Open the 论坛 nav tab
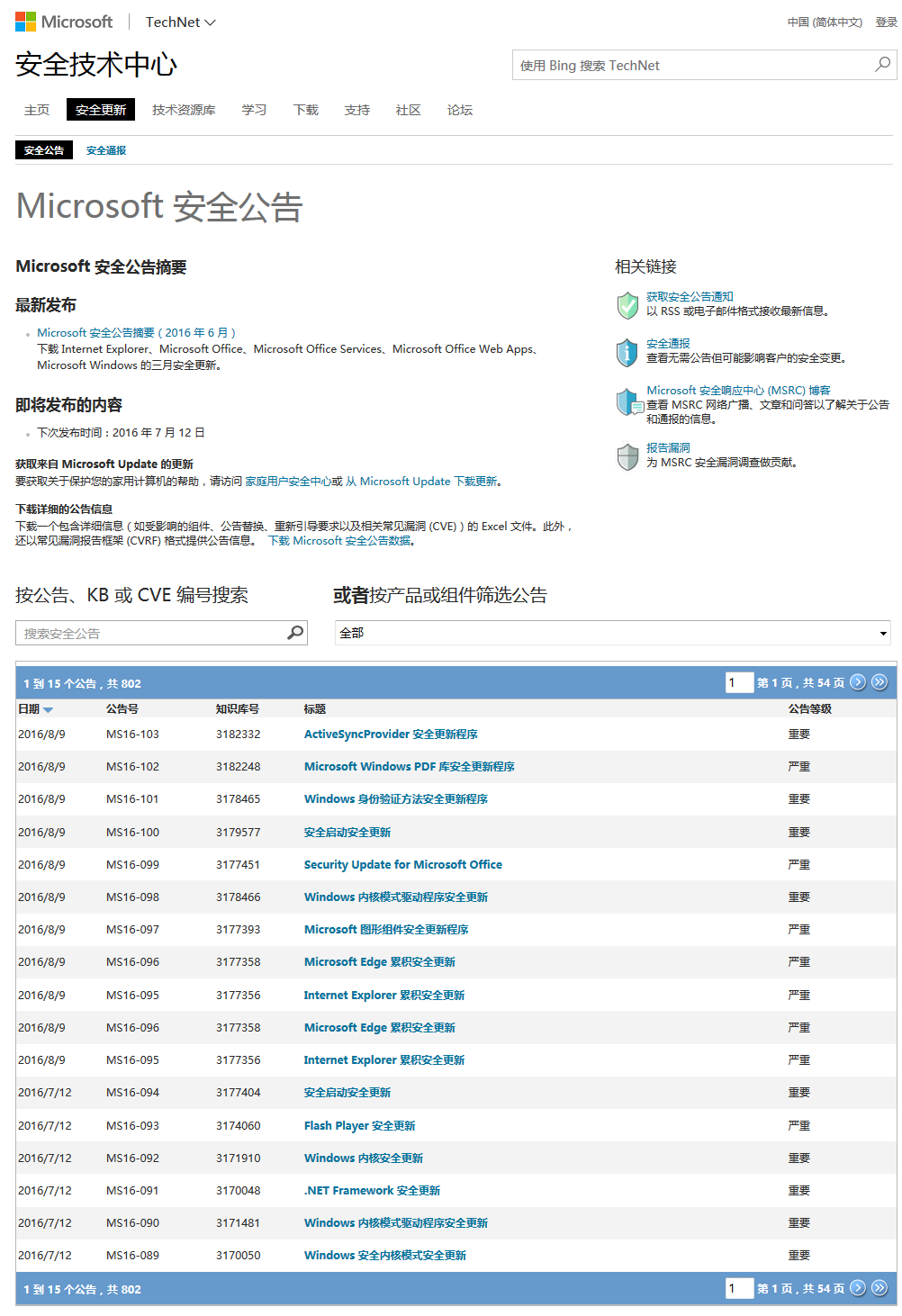The height and width of the screenshot is (1316, 902). coord(460,110)
